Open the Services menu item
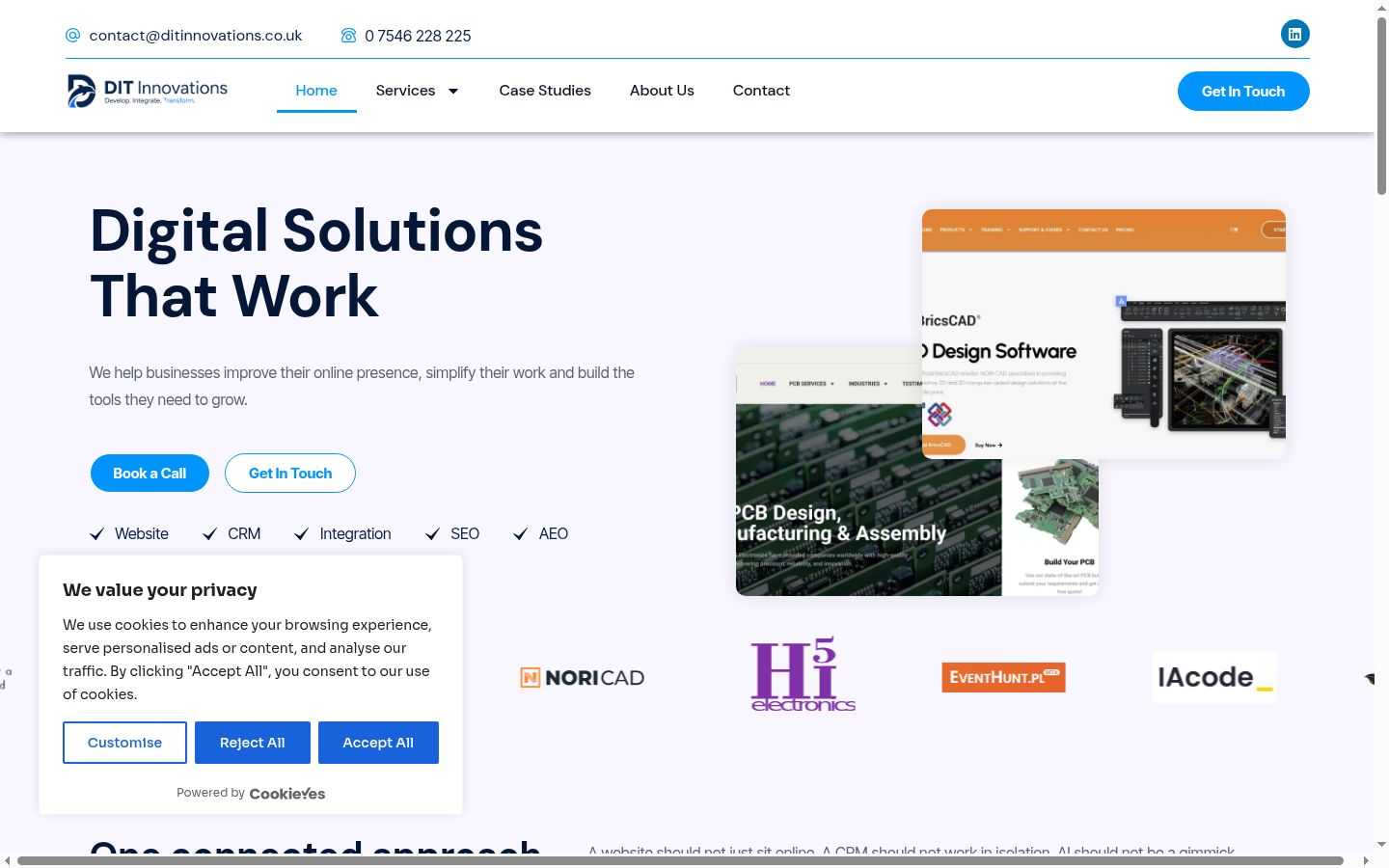Screen dimensions: 1389x868 [x=405, y=91]
